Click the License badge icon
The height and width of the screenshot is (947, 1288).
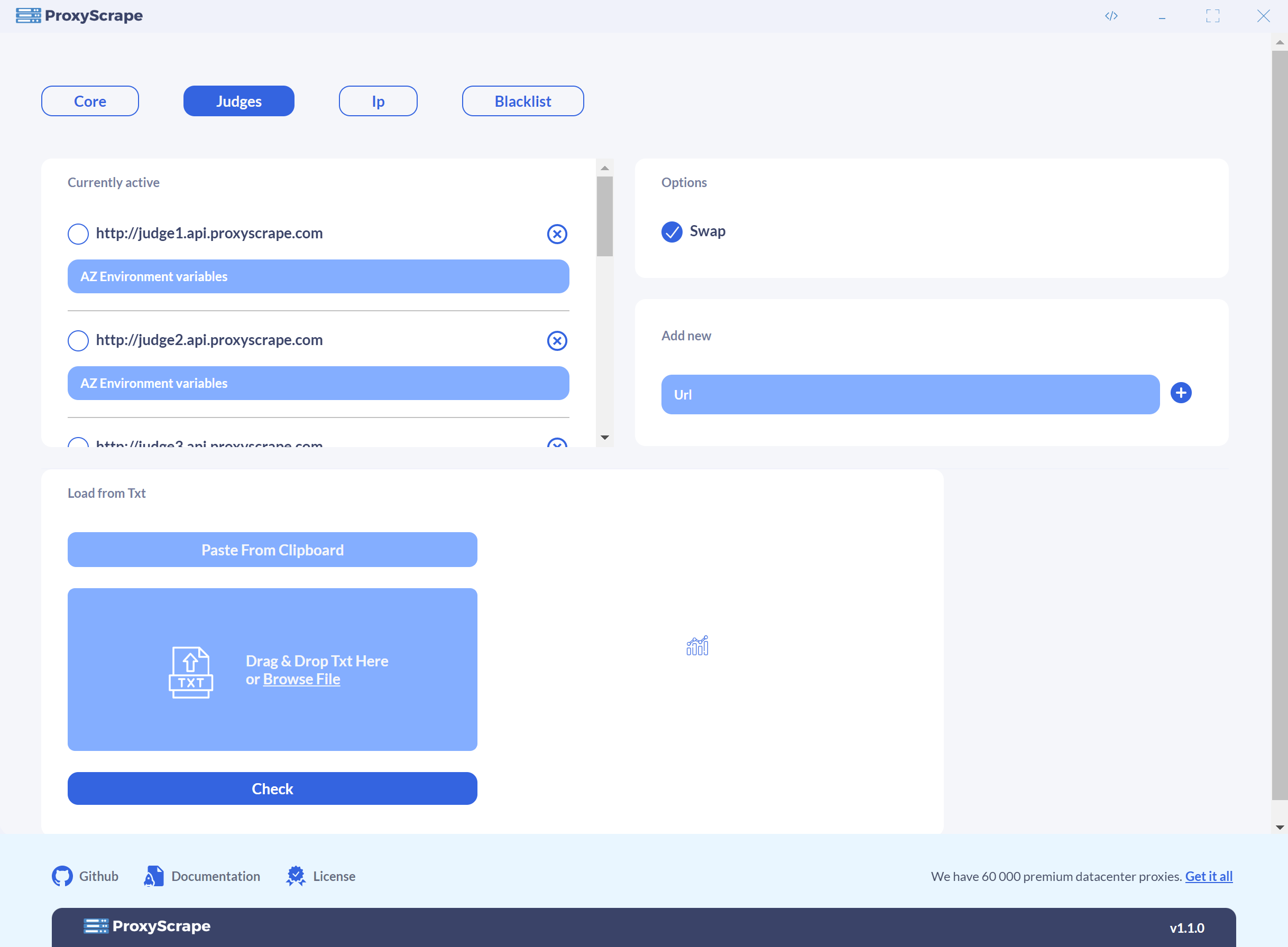pos(296,876)
